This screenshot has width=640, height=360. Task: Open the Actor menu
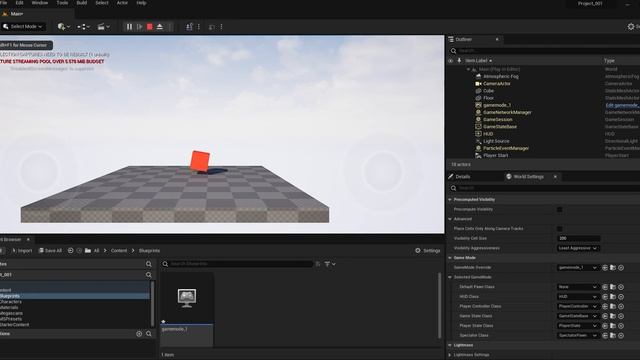[122, 3]
